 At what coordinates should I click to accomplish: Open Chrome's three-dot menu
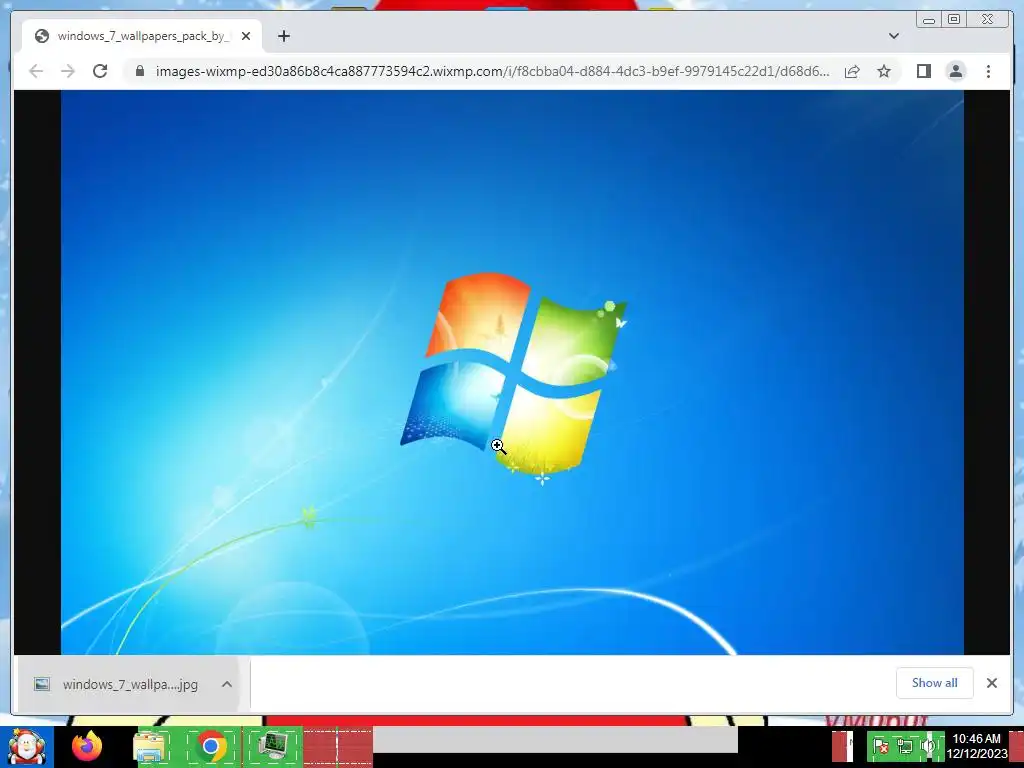point(988,71)
